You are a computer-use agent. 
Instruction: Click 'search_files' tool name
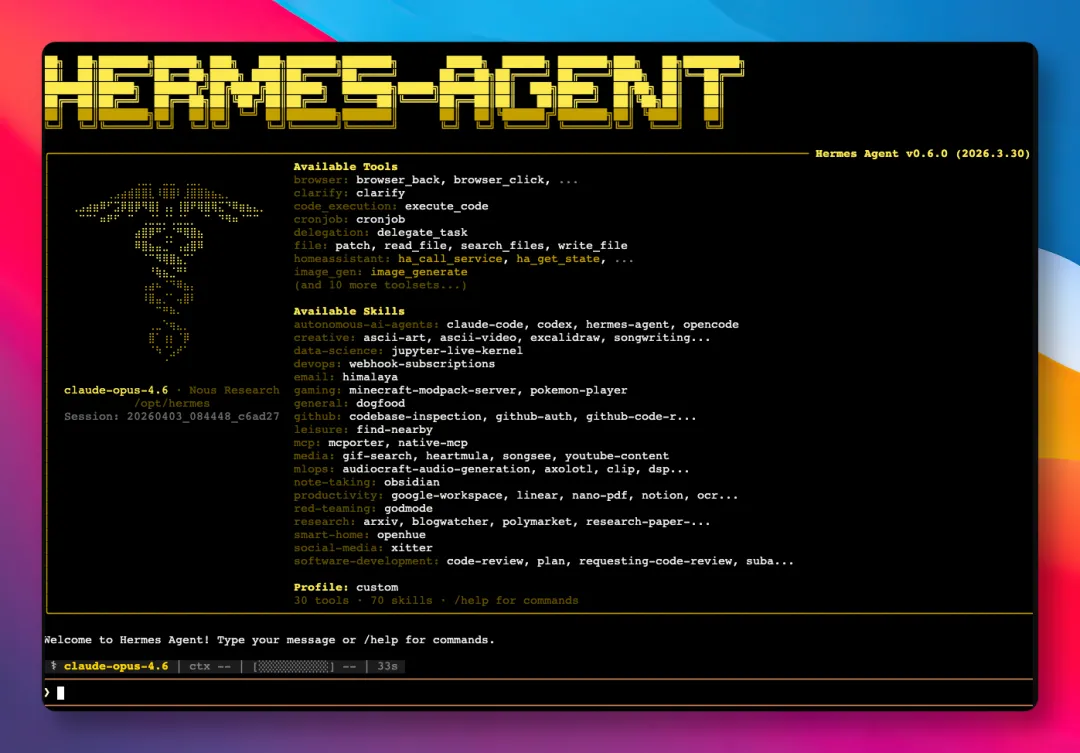tap(502, 245)
